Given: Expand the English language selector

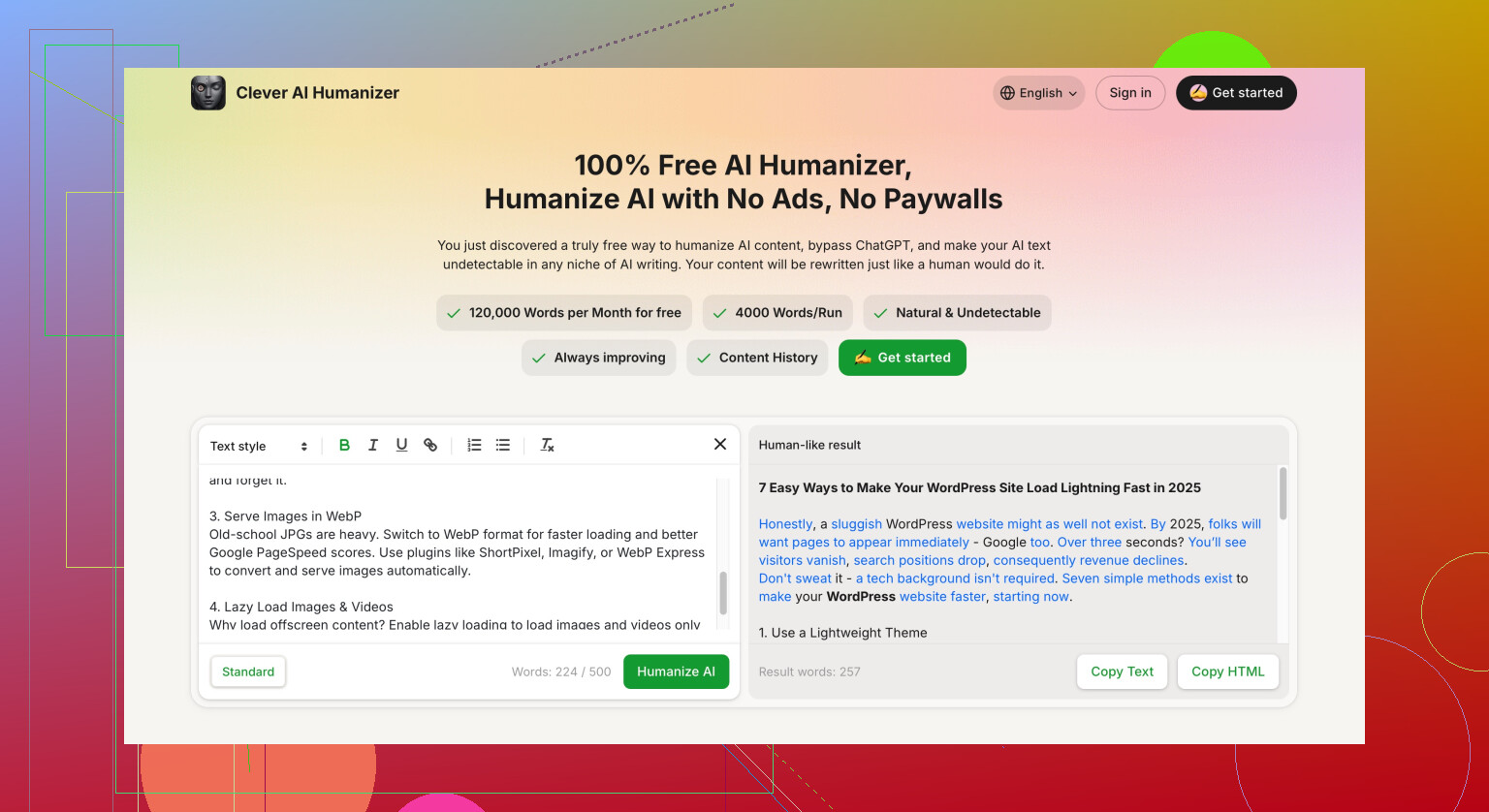Looking at the screenshot, I should [1039, 93].
